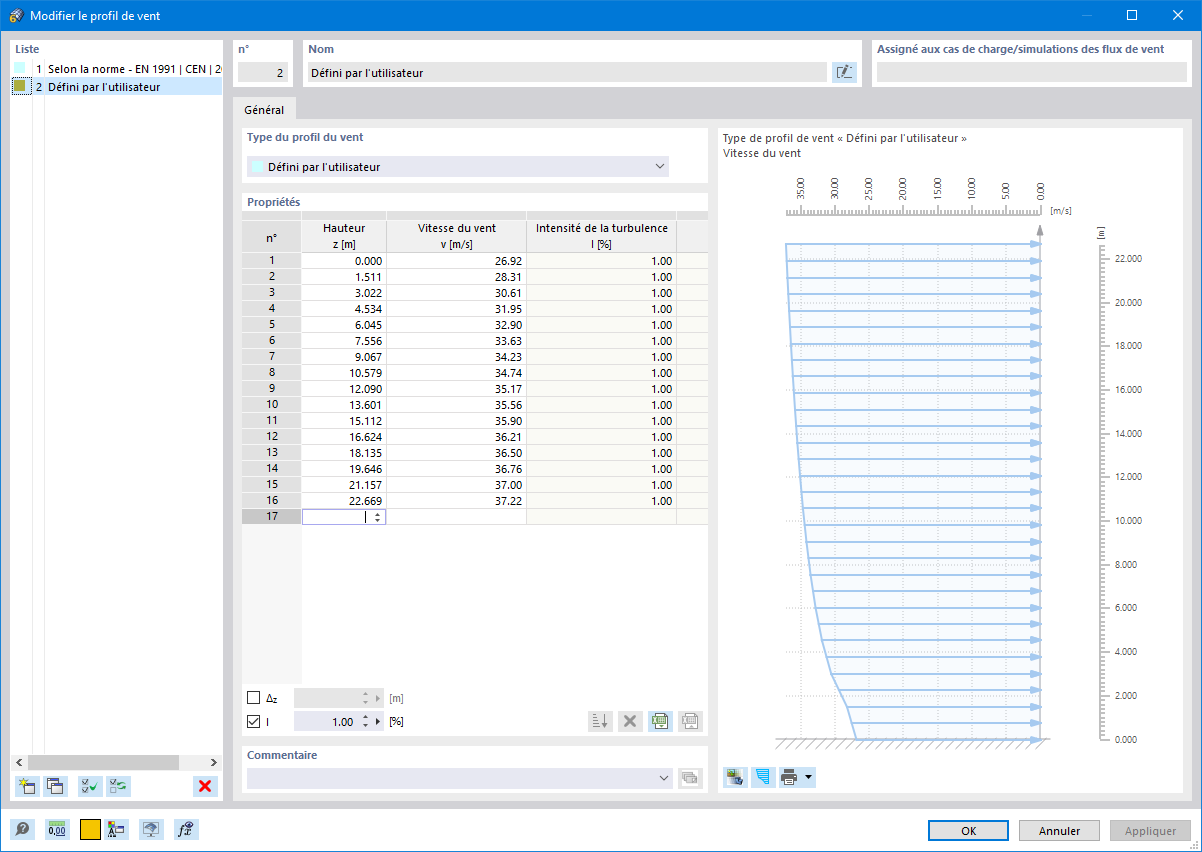Click the monitor view icon in bottom toolbar
Viewport: 1202px width, 852px height.
(151, 829)
